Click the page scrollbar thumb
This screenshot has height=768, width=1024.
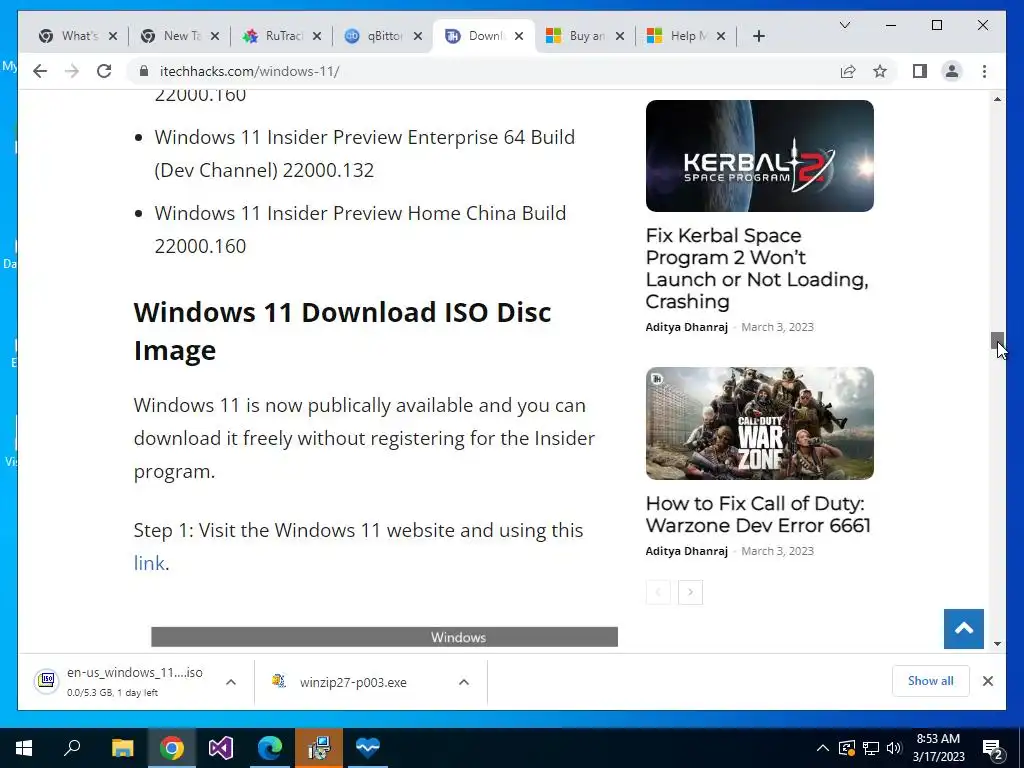(x=997, y=341)
